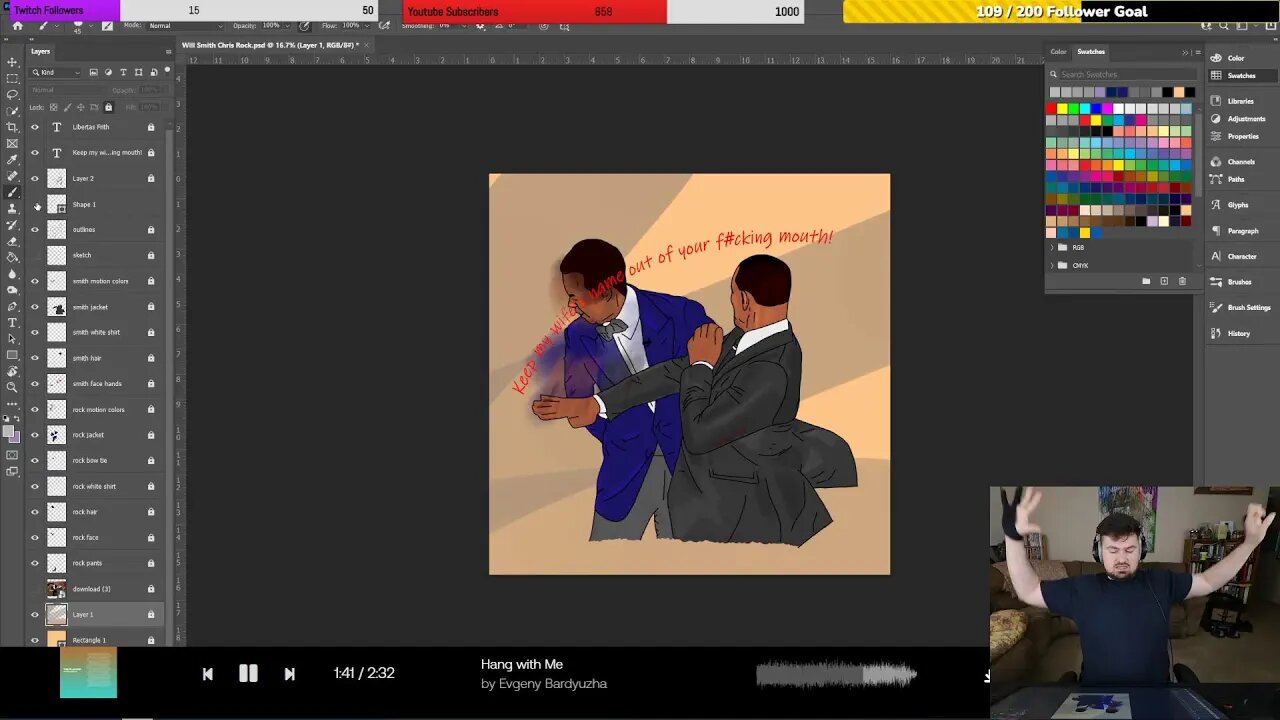This screenshot has width=1280, height=720.
Task: Select the Crop tool
Action: 12,127
